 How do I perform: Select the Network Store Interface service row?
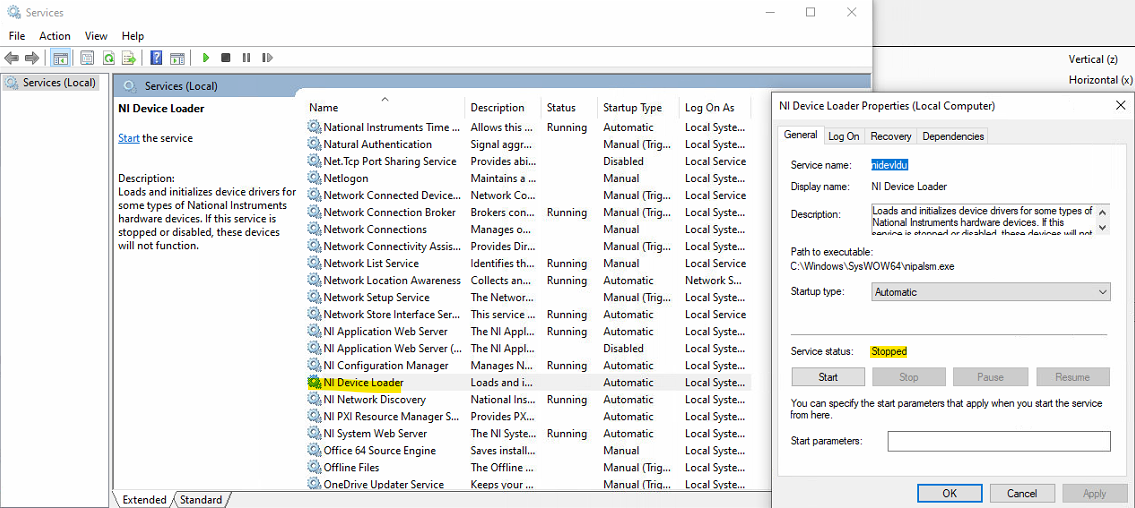point(528,314)
